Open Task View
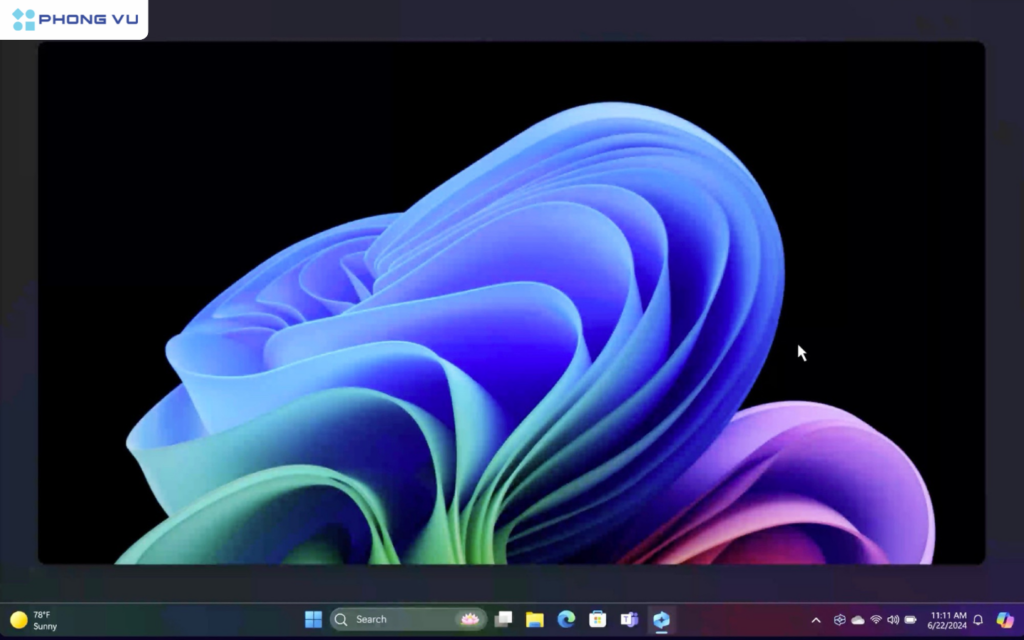Screen dimensions: 1024x640 tap(503, 618)
